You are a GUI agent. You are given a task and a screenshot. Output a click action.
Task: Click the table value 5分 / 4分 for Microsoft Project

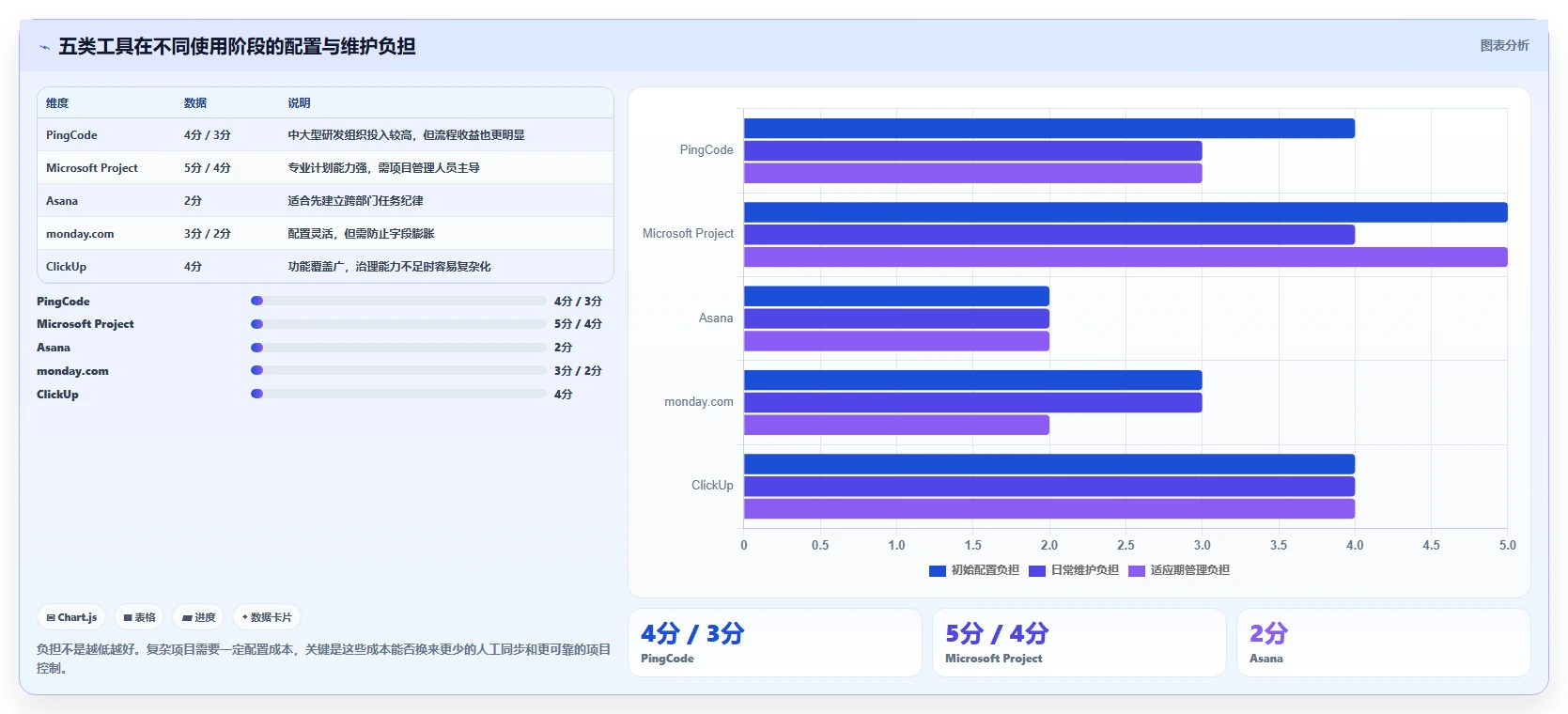pyautogui.click(x=208, y=168)
